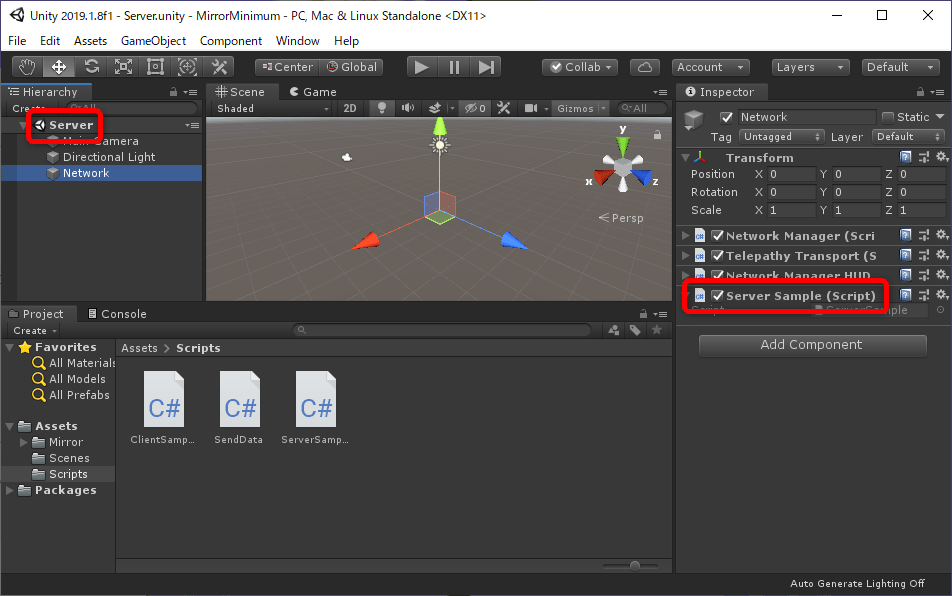Open the Tag Untagged dropdown
Image resolution: width=952 pixels, height=596 pixels.
tap(781, 137)
